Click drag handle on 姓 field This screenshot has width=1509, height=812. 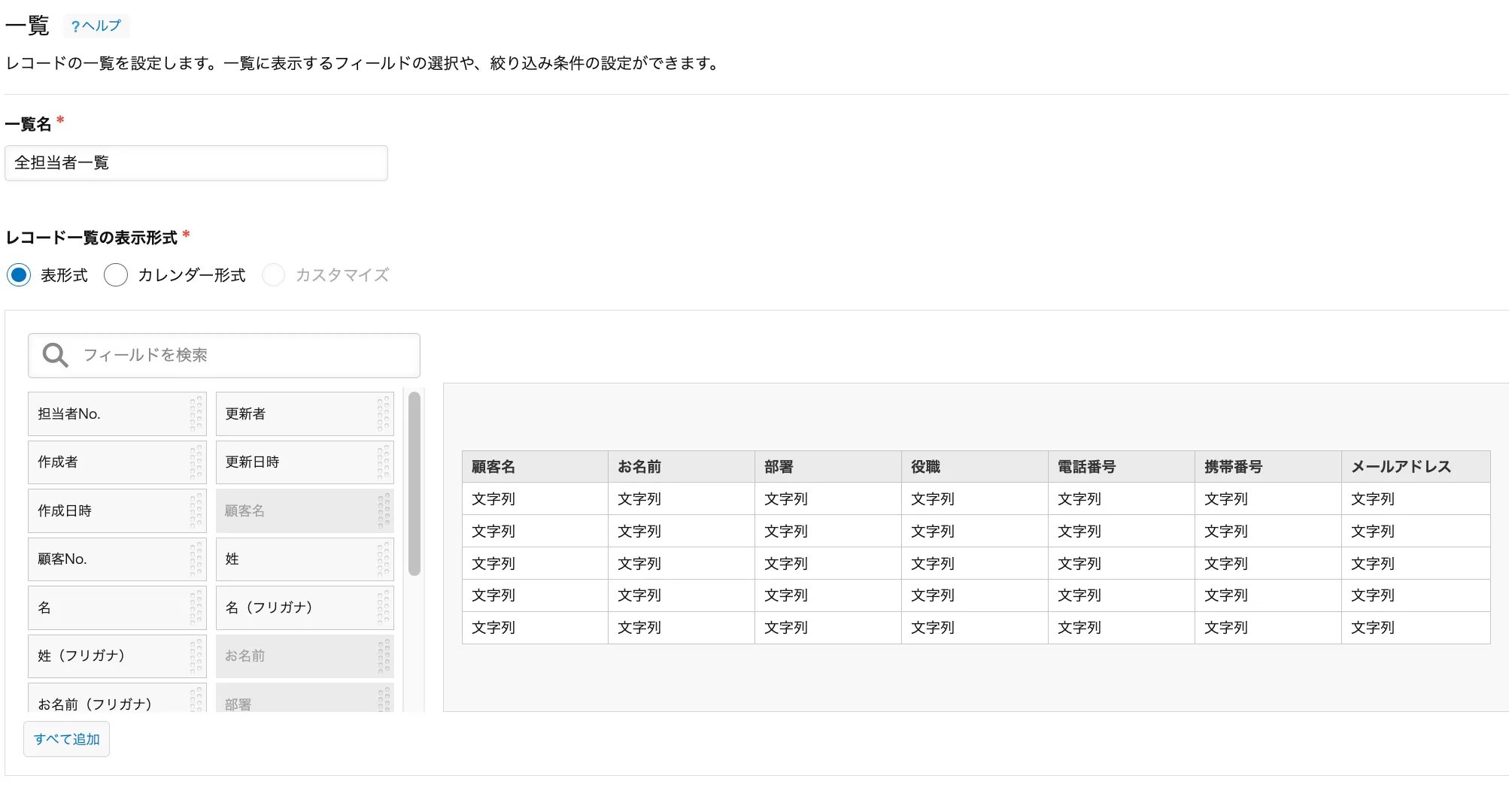pyautogui.click(x=384, y=559)
